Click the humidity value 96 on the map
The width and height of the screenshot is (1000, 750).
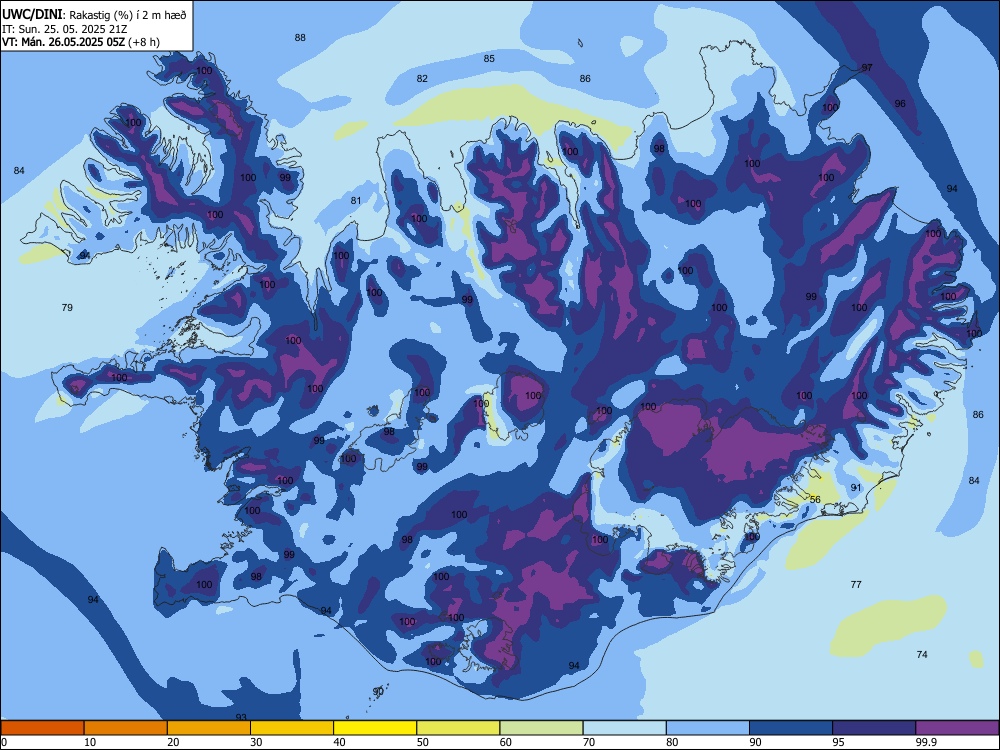click(900, 103)
